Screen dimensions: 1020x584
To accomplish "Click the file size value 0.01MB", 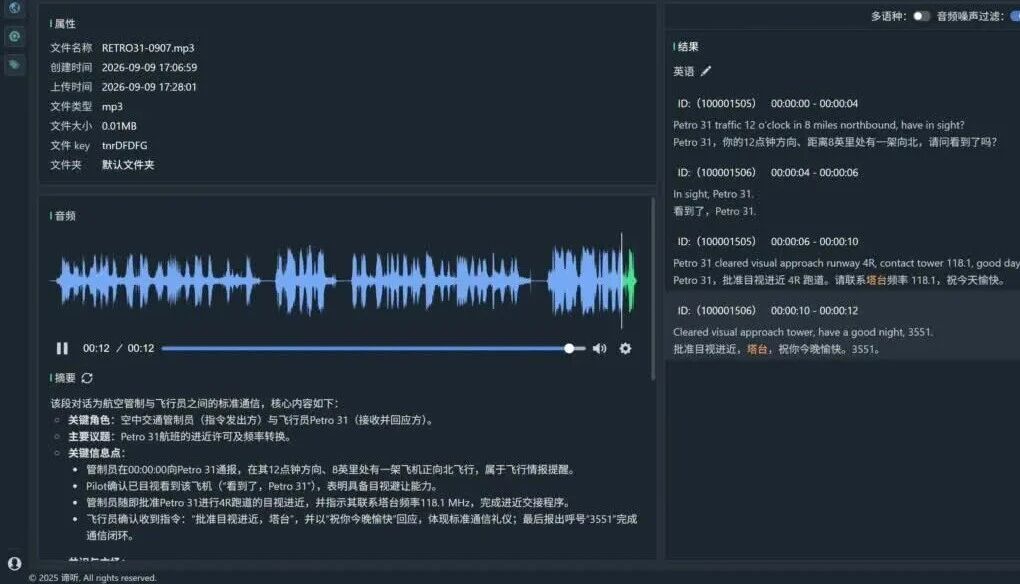I will [119, 126].
